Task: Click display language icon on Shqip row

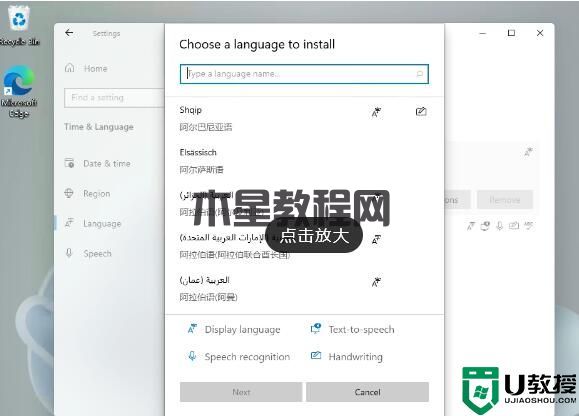Action: 376,112
